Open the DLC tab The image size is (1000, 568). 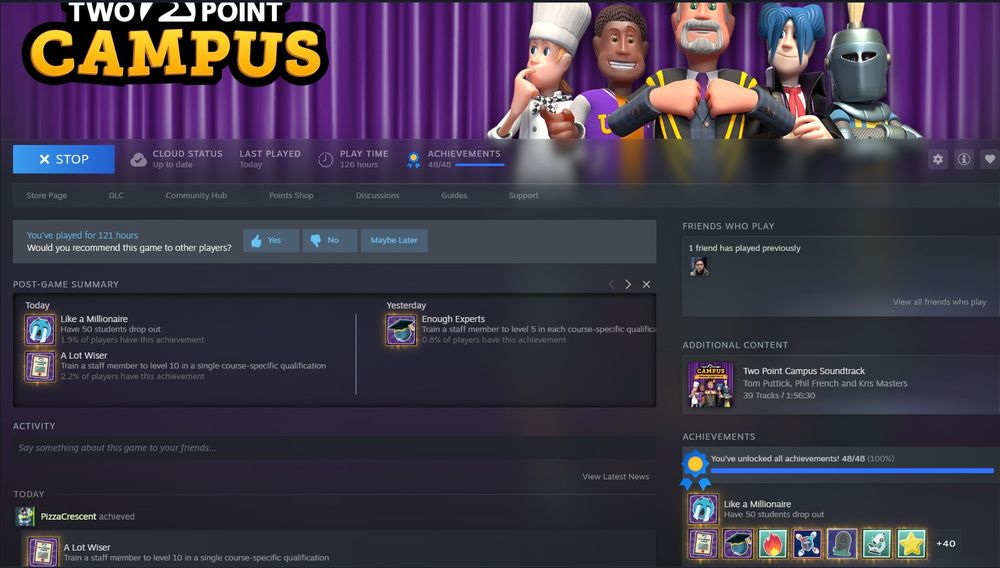pos(116,196)
